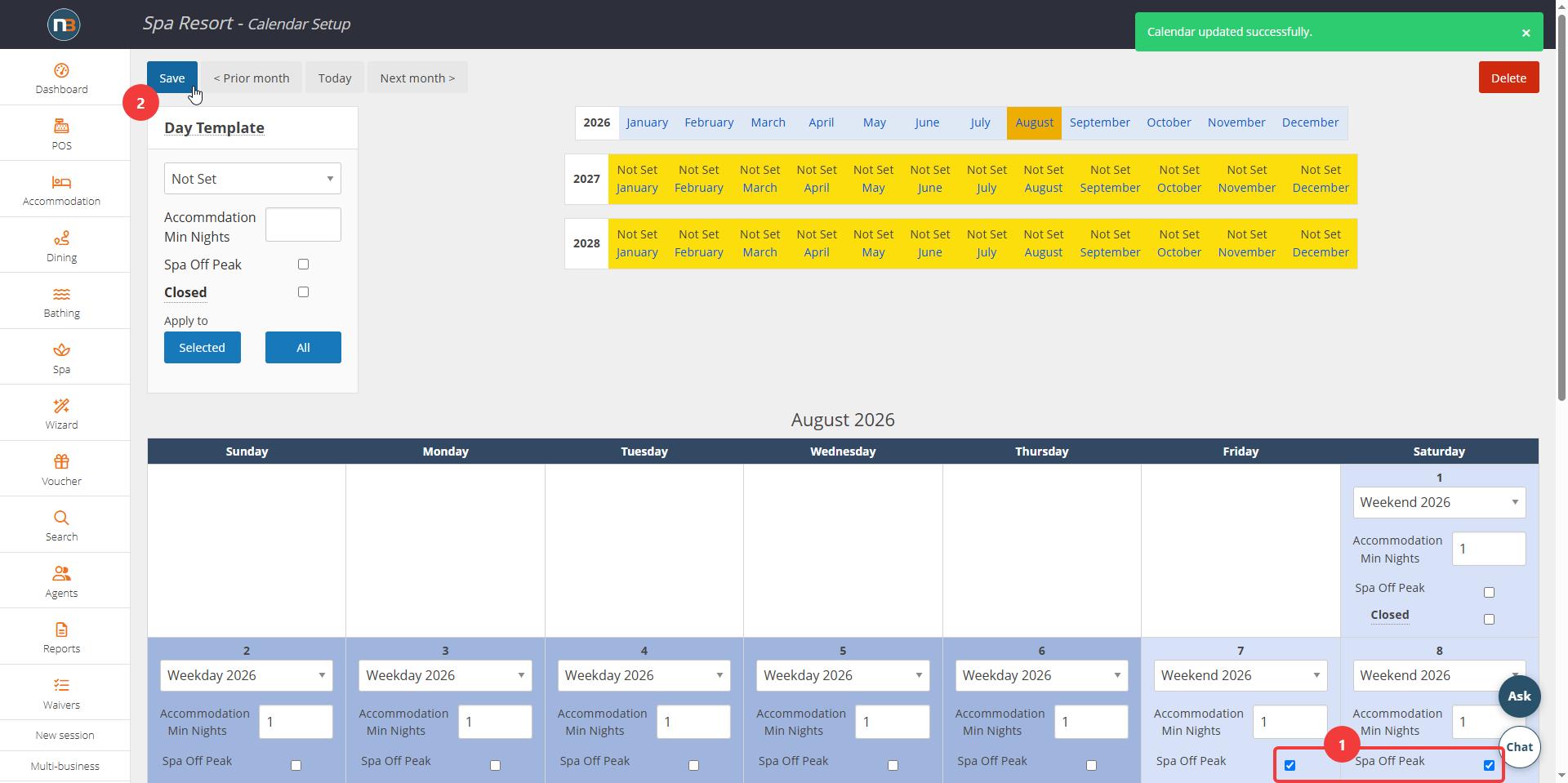This screenshot has height=783, width=1568.
Task: Open the Ask help bubble
Action: click(x=1519, y=696)
